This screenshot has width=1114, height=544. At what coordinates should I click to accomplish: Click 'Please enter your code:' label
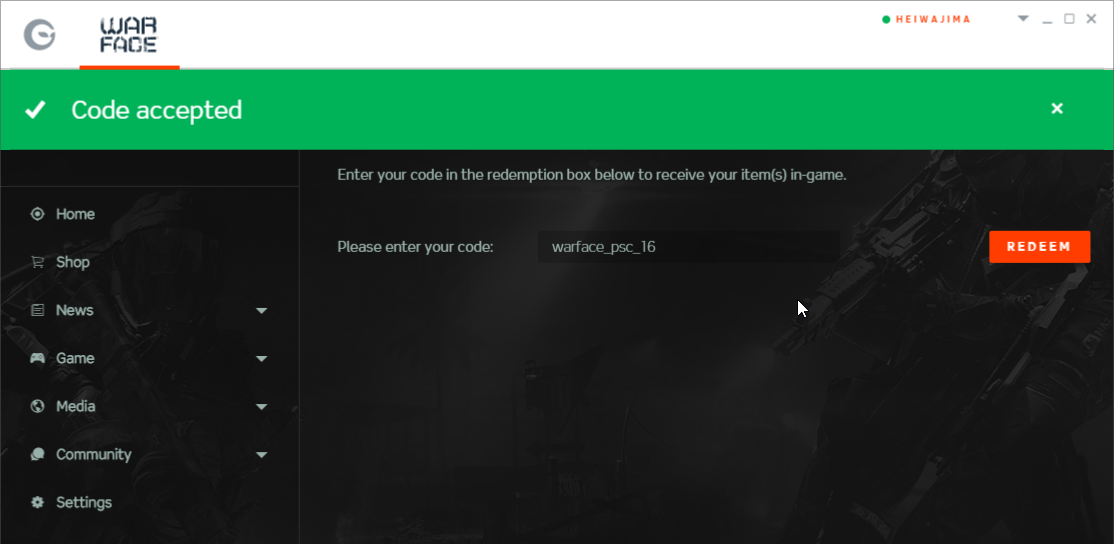[415, 247]
